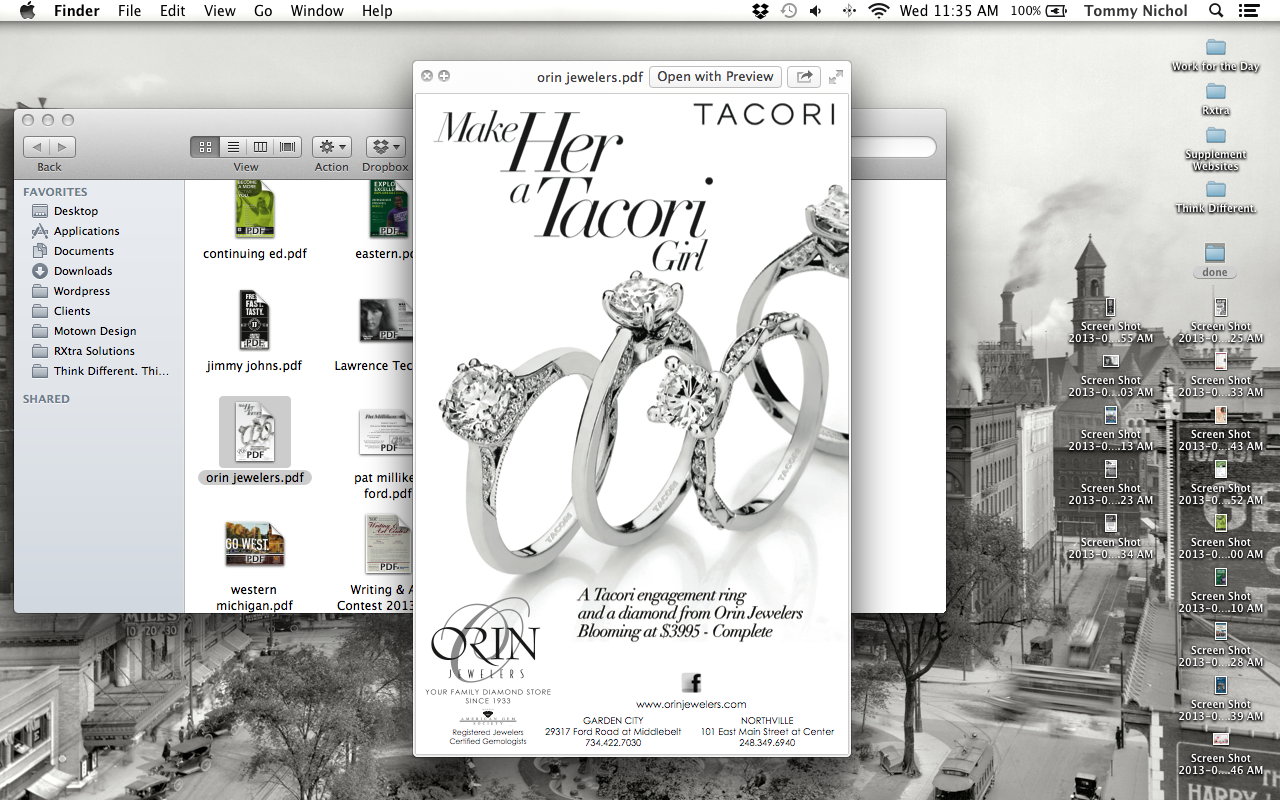
Task: Open the Share menu in Quick Look
Action: tap(804, 77)
